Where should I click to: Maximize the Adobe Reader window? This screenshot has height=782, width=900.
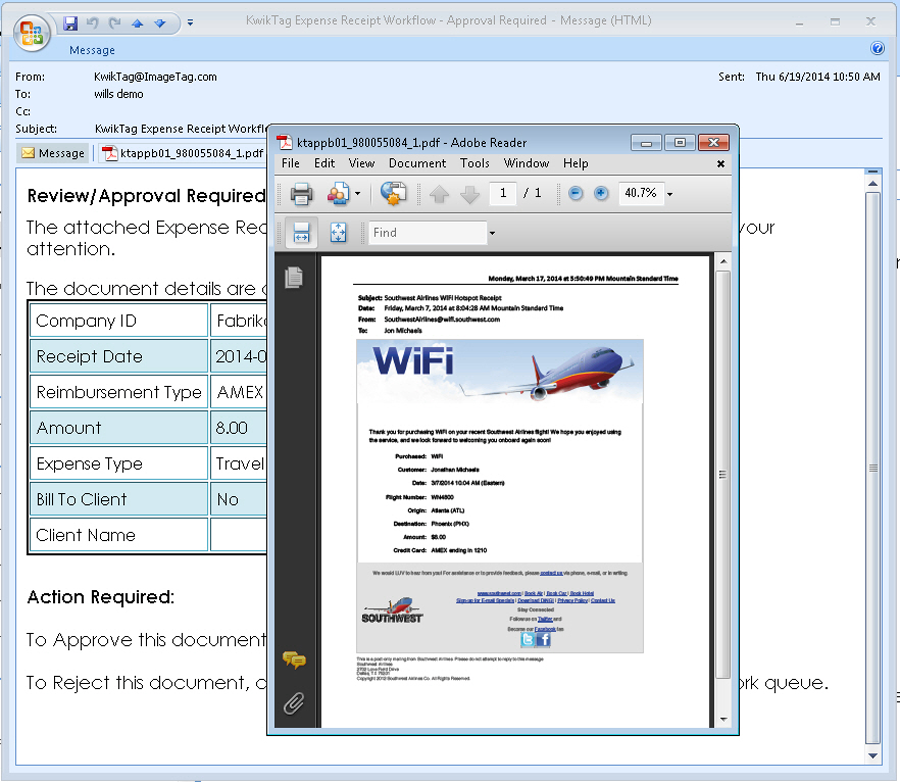(680, 142)
